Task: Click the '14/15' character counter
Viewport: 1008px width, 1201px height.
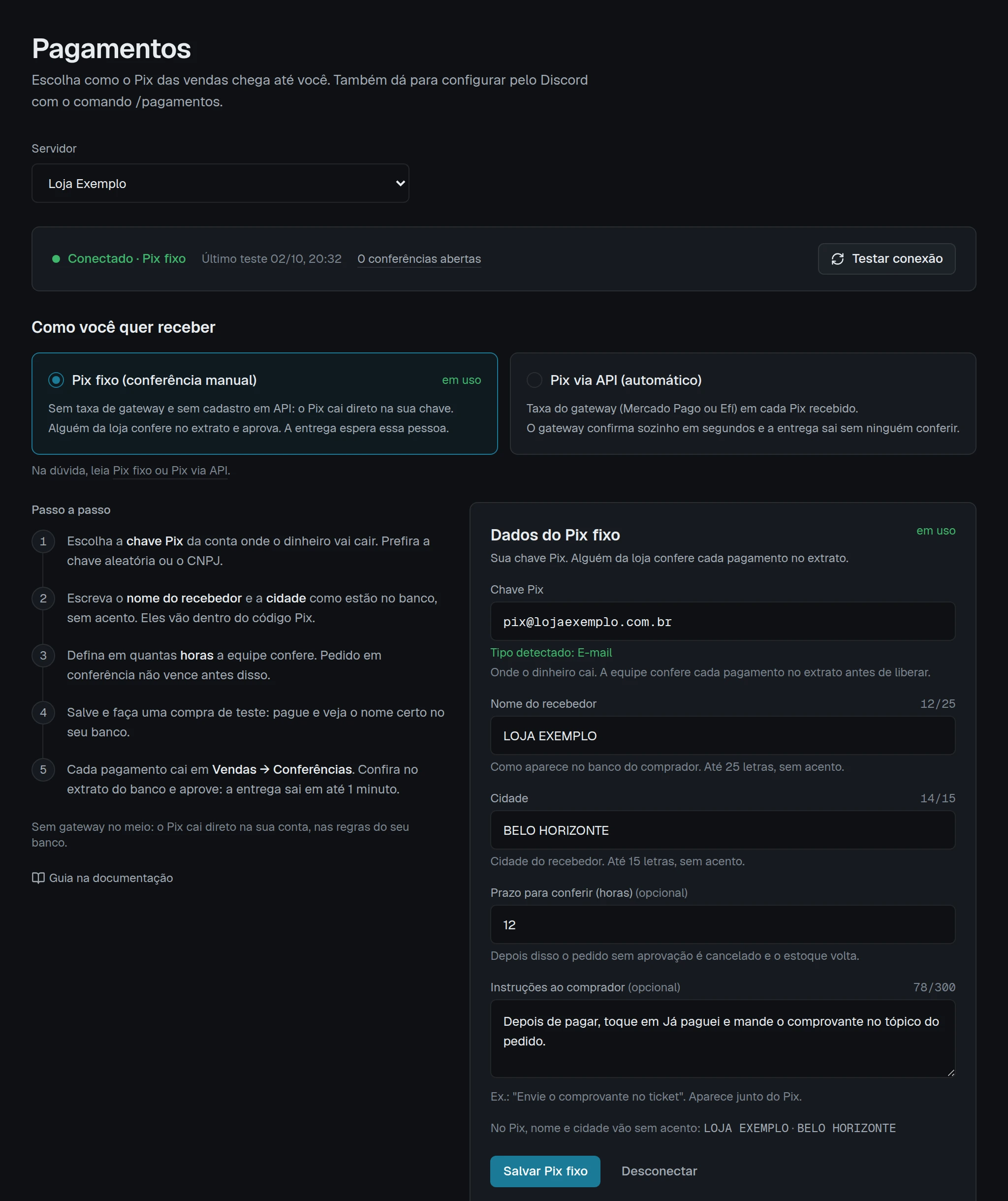Action: [x=937, y=798]
